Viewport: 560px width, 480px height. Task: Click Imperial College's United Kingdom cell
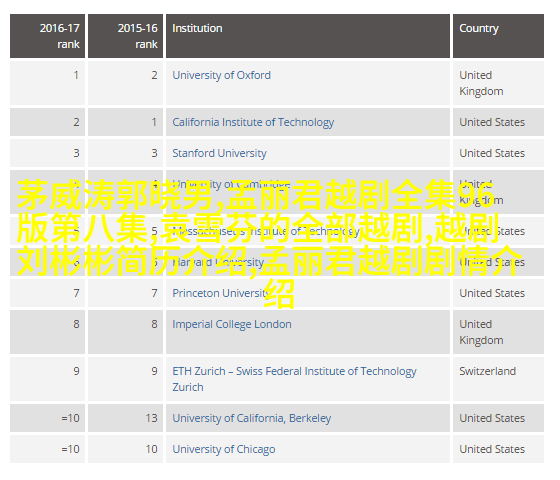click(498, 332)
